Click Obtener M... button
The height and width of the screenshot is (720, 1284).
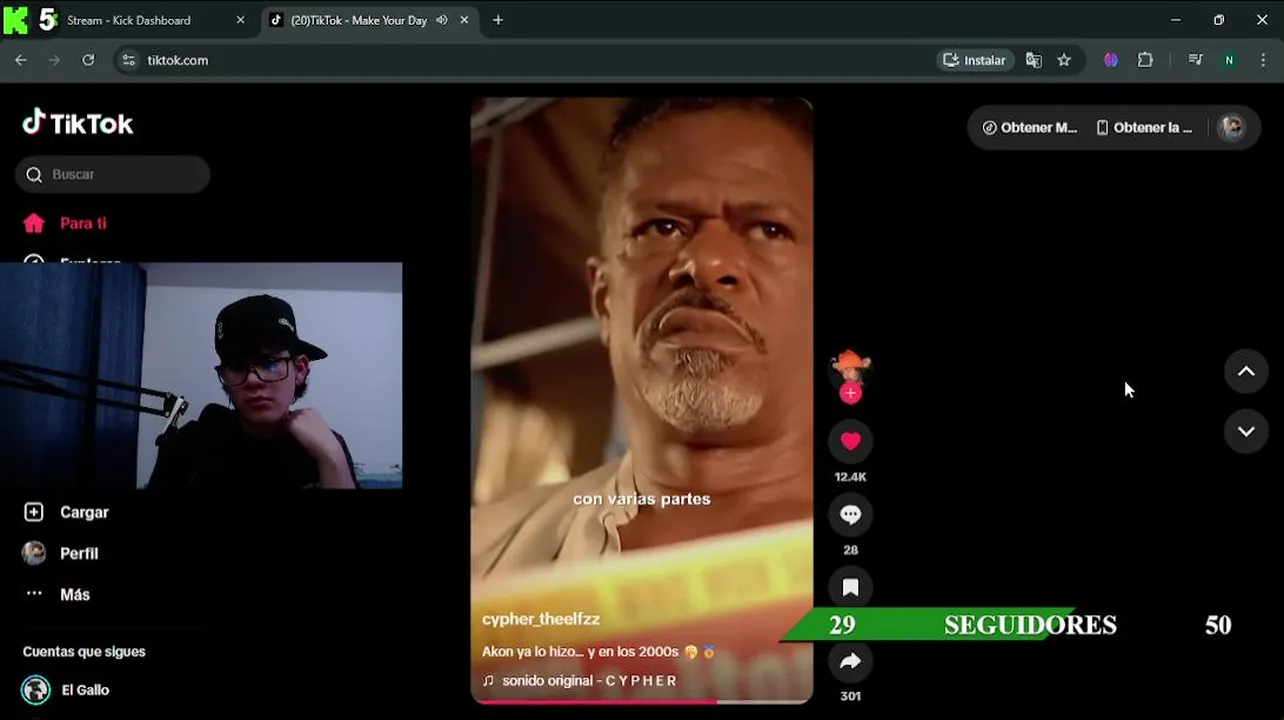1029,128
